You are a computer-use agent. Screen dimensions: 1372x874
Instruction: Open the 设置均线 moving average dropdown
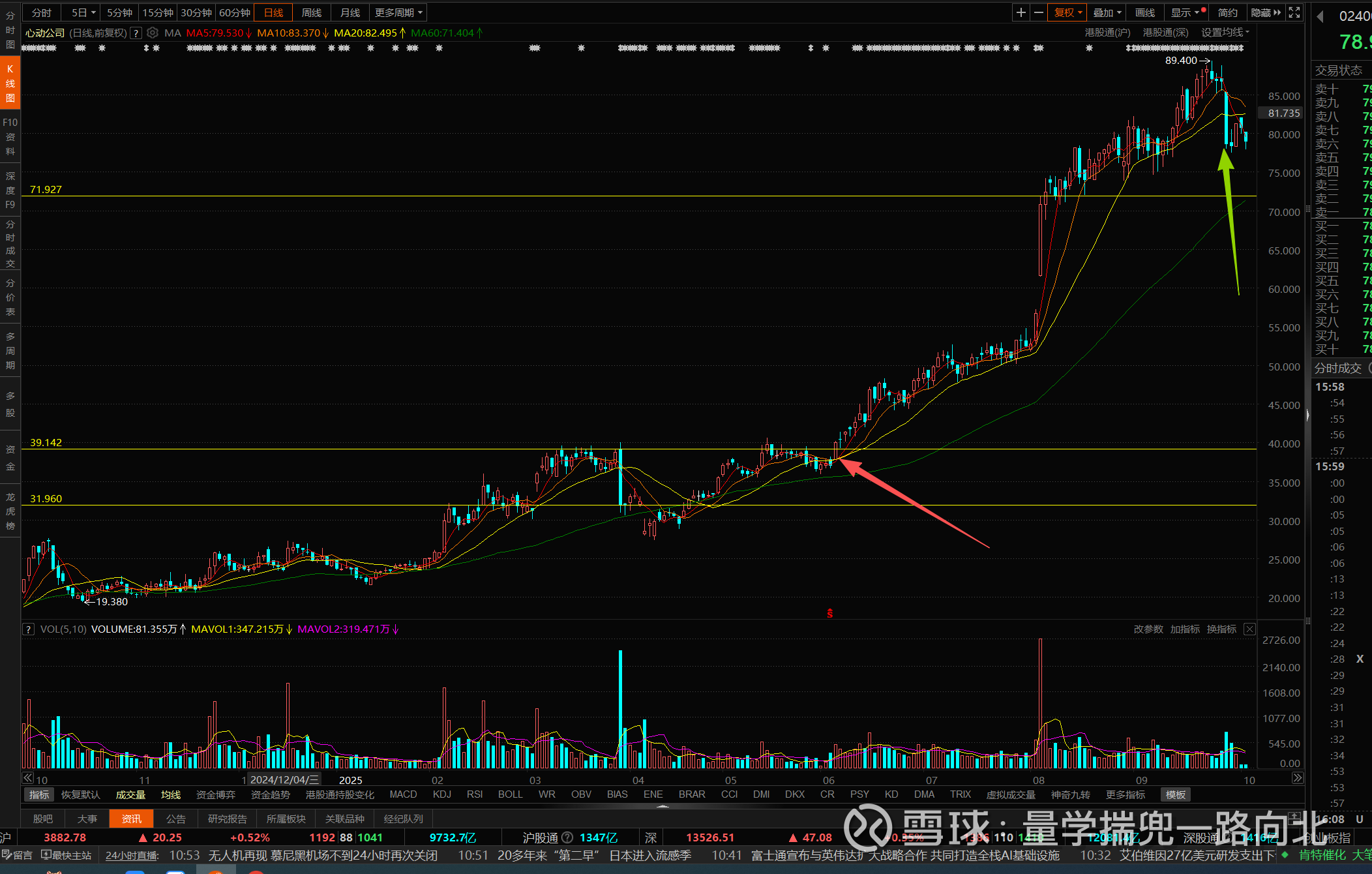(1225, 33)
